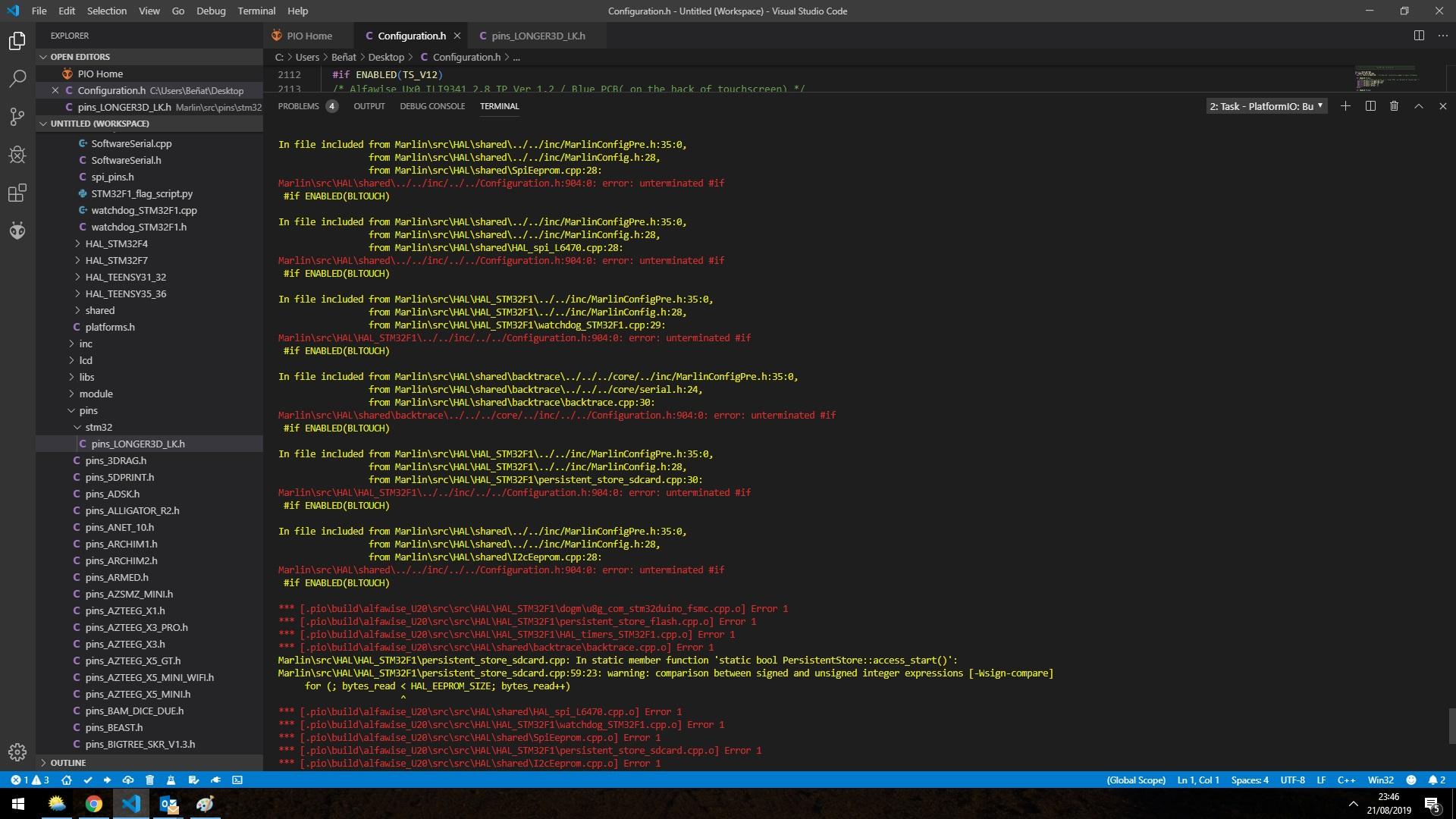Open terminal selector dropdown Task - PlatformIO
The image size is (1456, 819).
(x=1266, y=106)
